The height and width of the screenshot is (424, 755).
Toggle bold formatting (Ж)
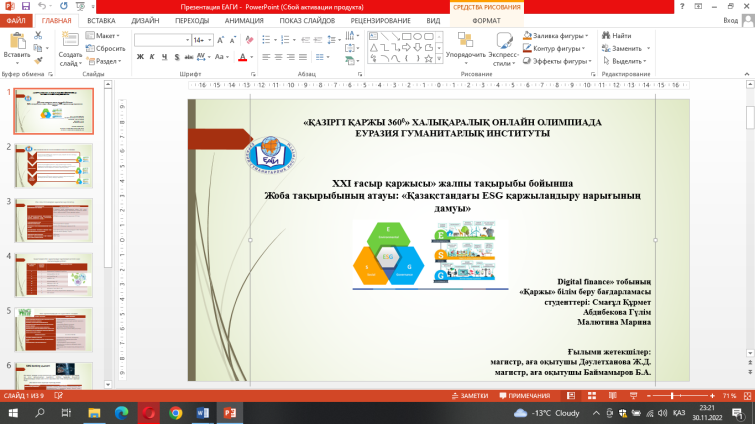139,57
